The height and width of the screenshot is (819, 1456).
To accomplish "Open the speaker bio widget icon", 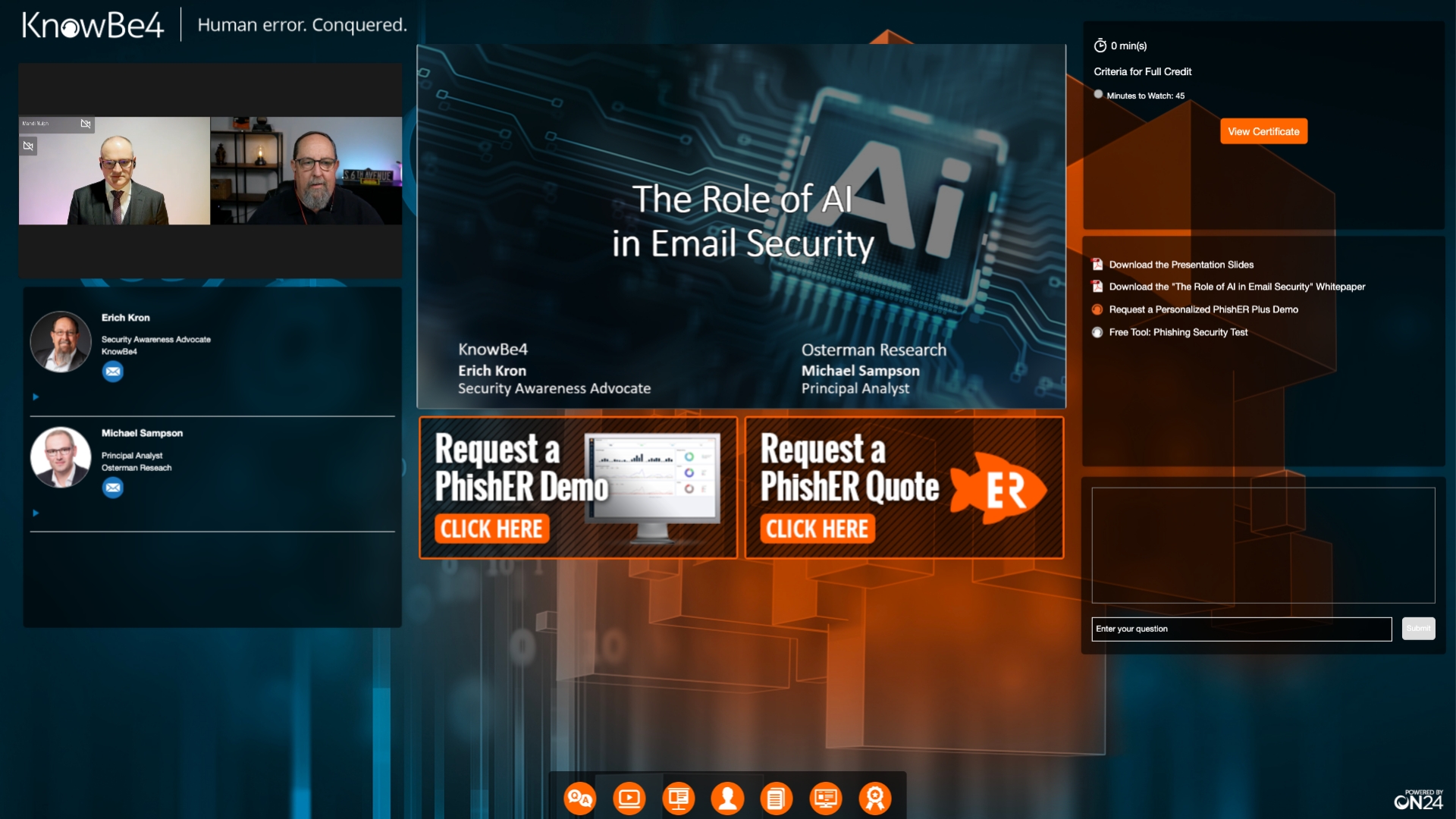I will 727,798.
